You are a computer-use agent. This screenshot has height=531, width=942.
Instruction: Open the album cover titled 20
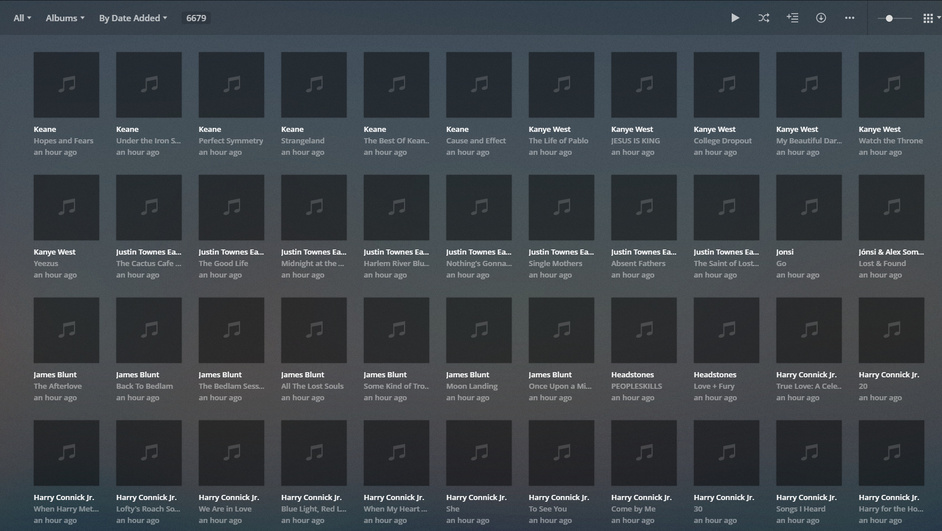click(891, 330)
